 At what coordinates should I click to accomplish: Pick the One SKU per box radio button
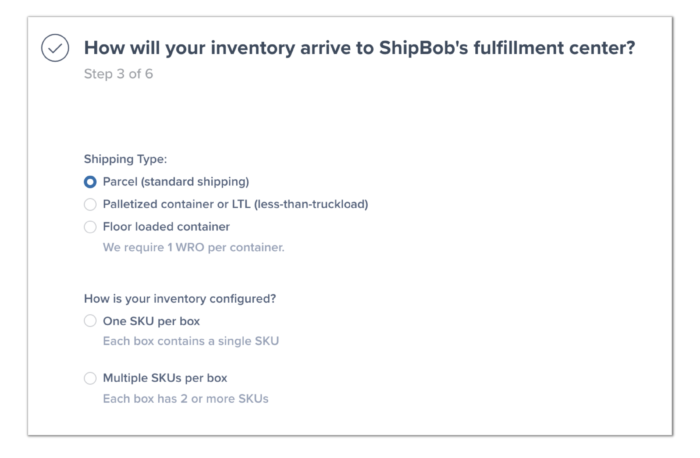[x=90, y=321]
